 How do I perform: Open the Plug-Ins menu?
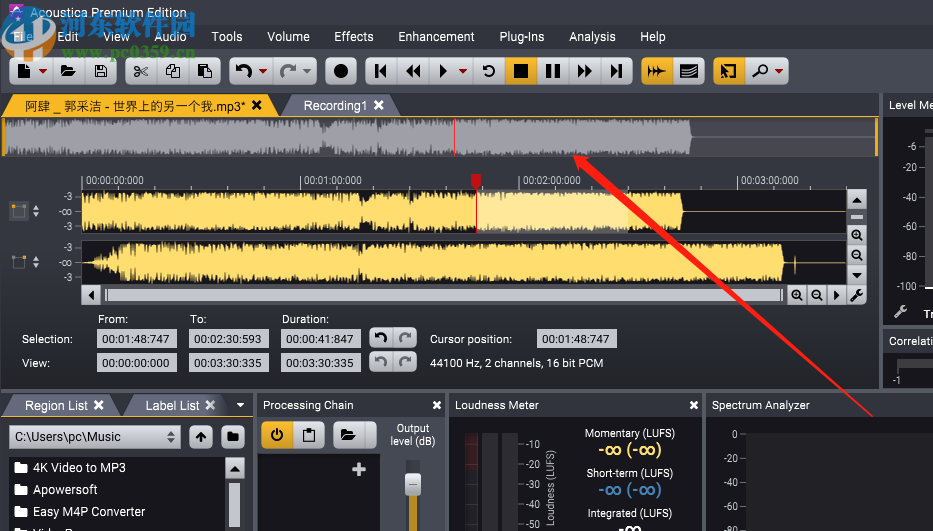522,37
